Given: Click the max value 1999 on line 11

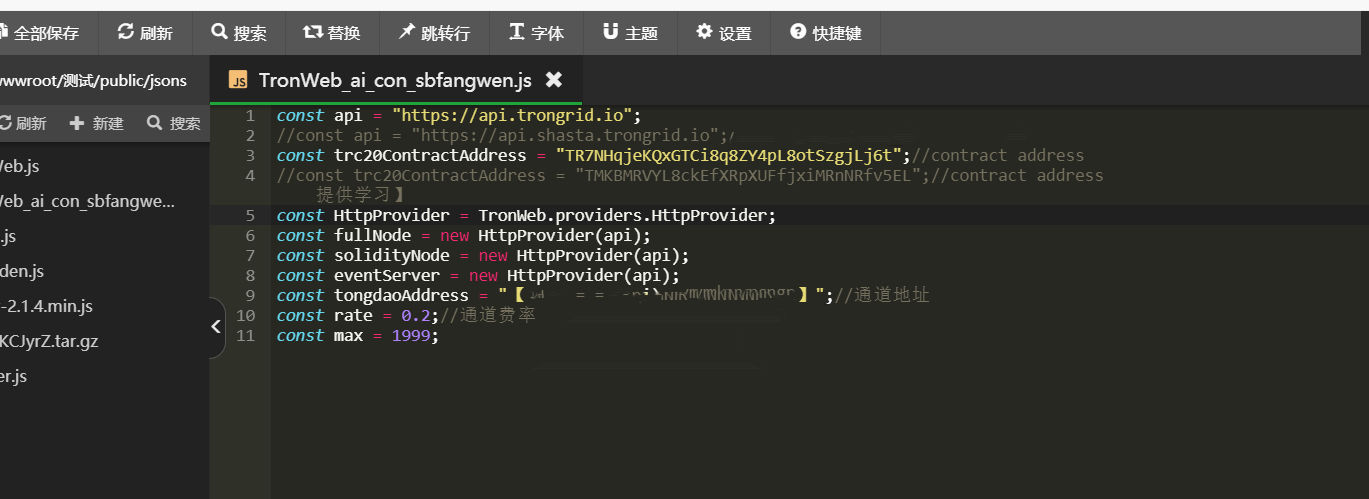Looking at the screenshot, I should pyautogui.click(x=411, y=335).
